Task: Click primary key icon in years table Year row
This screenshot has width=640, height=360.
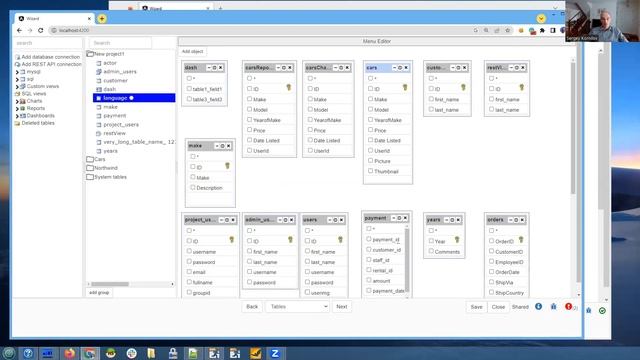Action: point(457,240)
